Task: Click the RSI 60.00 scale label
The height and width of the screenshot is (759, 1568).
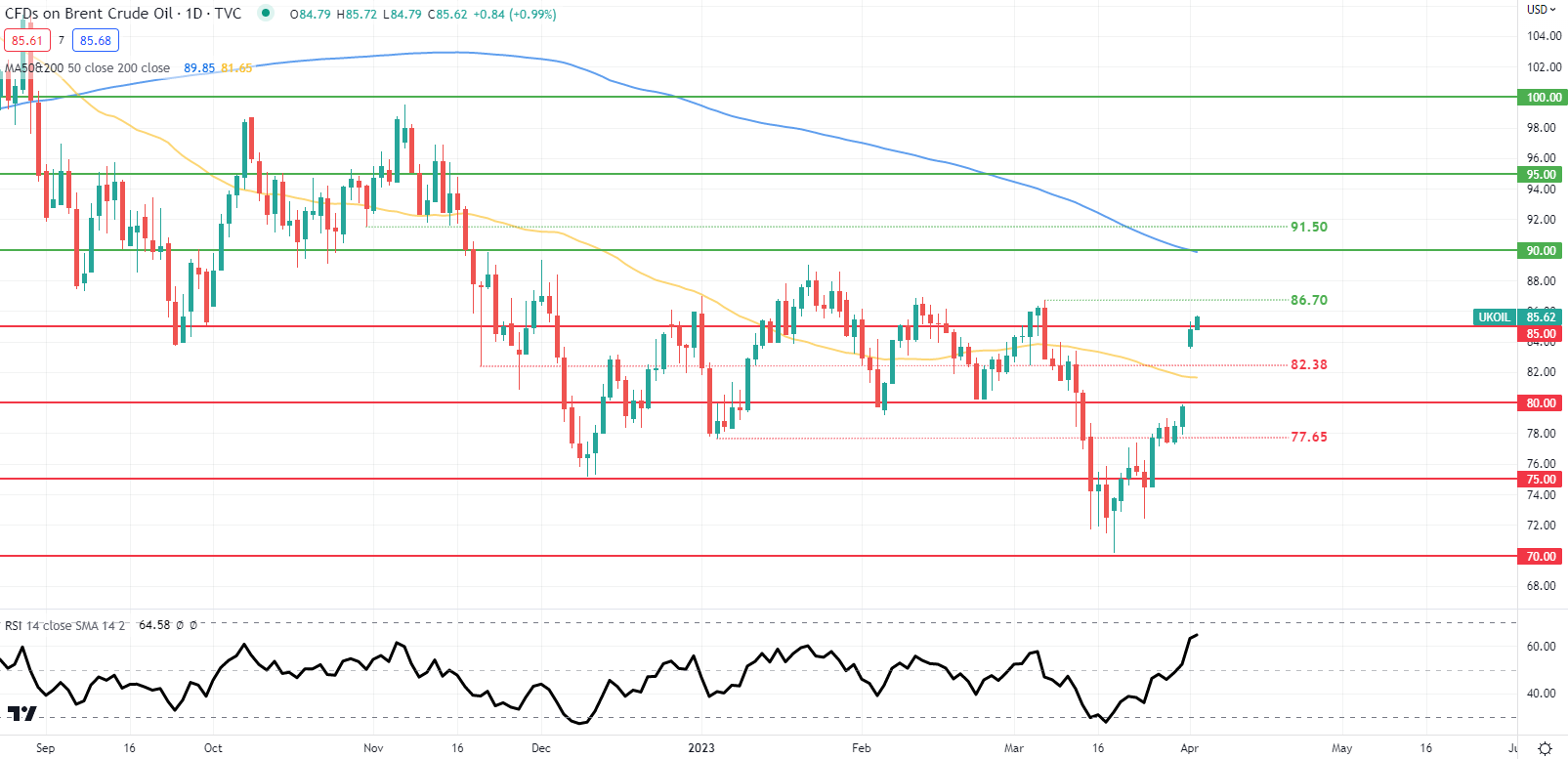Action: 1542,647
